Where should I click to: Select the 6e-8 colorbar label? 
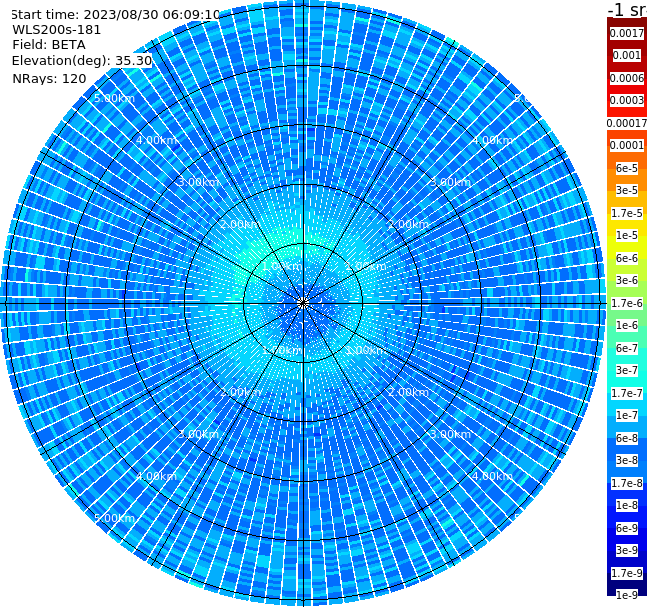627,438
